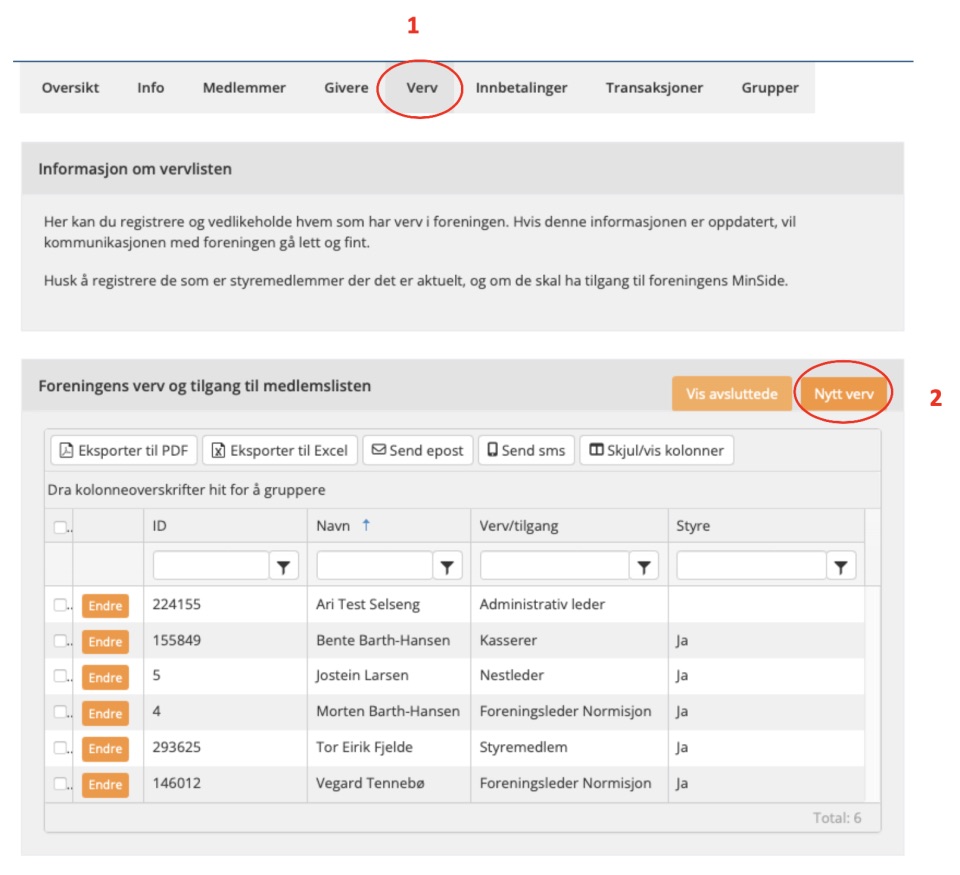Open Skjul/vis kolonner column chooser
960x875 pixels.
click(656, 450)
